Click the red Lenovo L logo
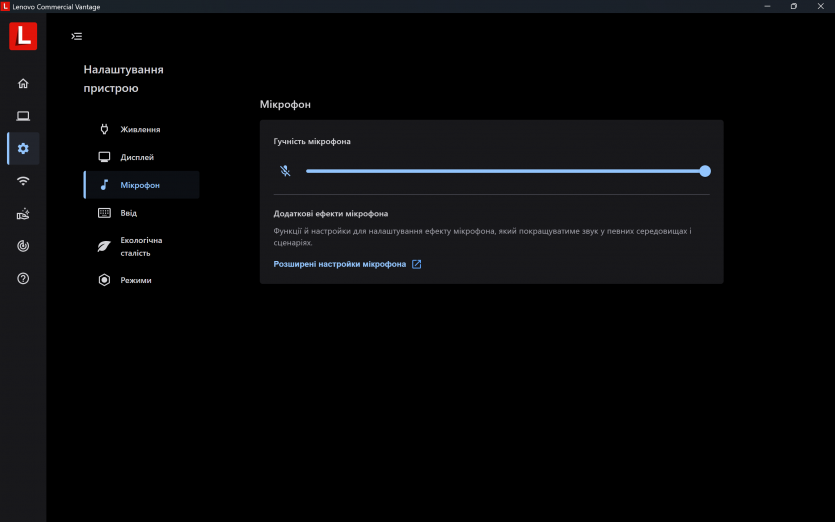 click(x=23, y=36)
